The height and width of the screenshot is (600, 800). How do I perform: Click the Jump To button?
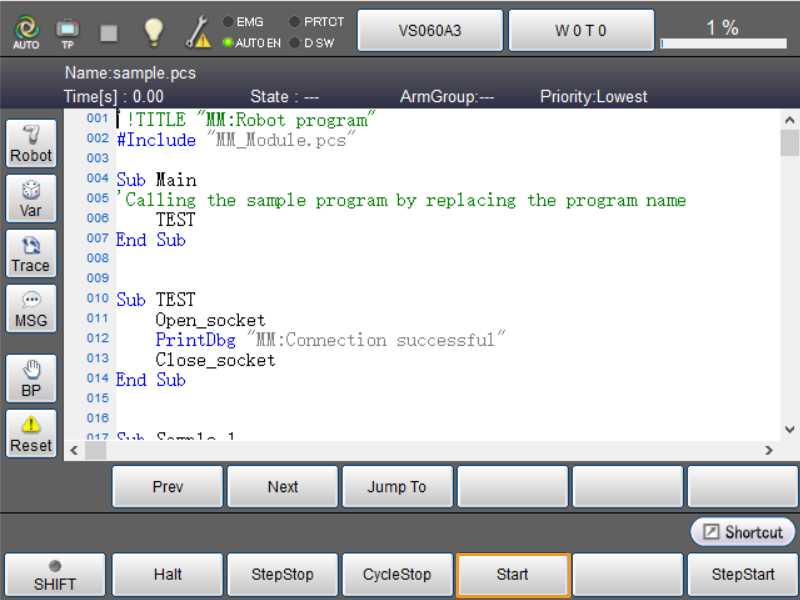(397, 487)
